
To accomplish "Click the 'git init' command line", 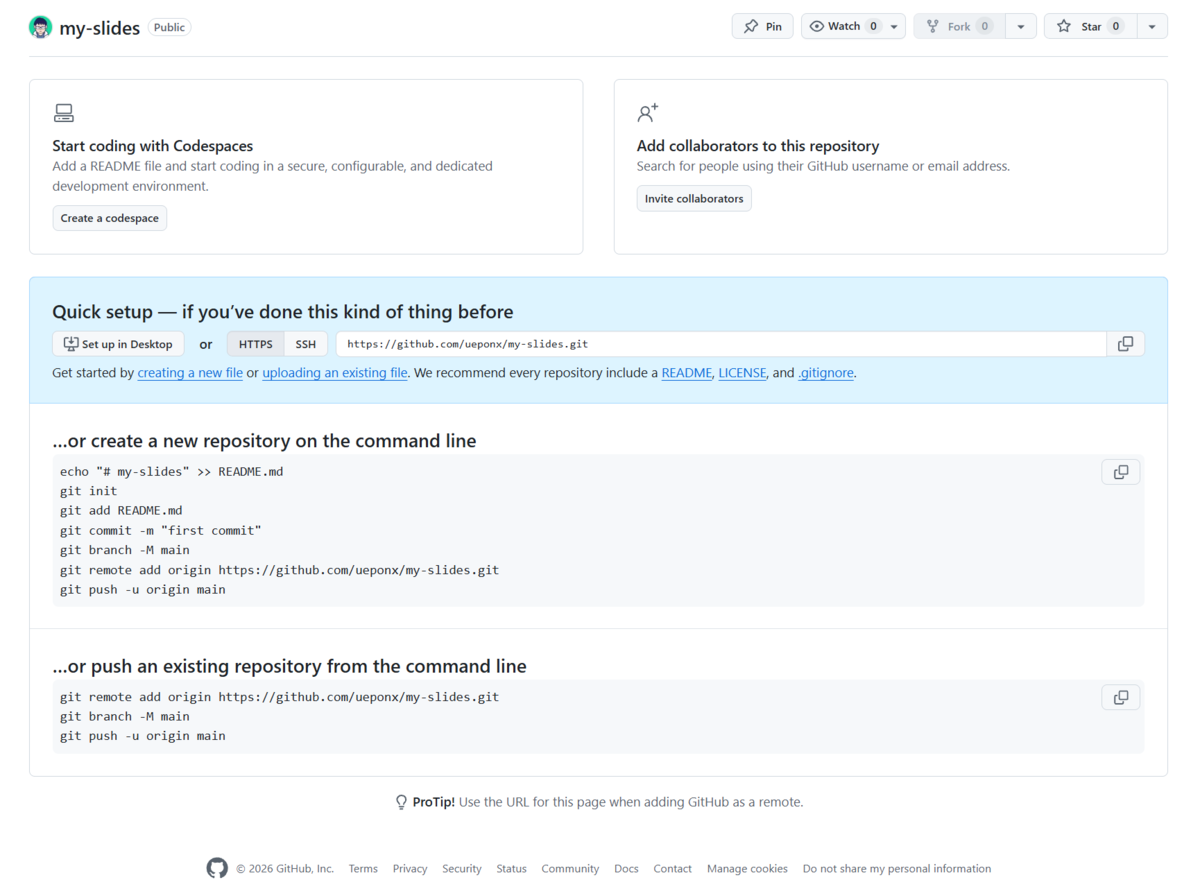I will pos(88,491).
